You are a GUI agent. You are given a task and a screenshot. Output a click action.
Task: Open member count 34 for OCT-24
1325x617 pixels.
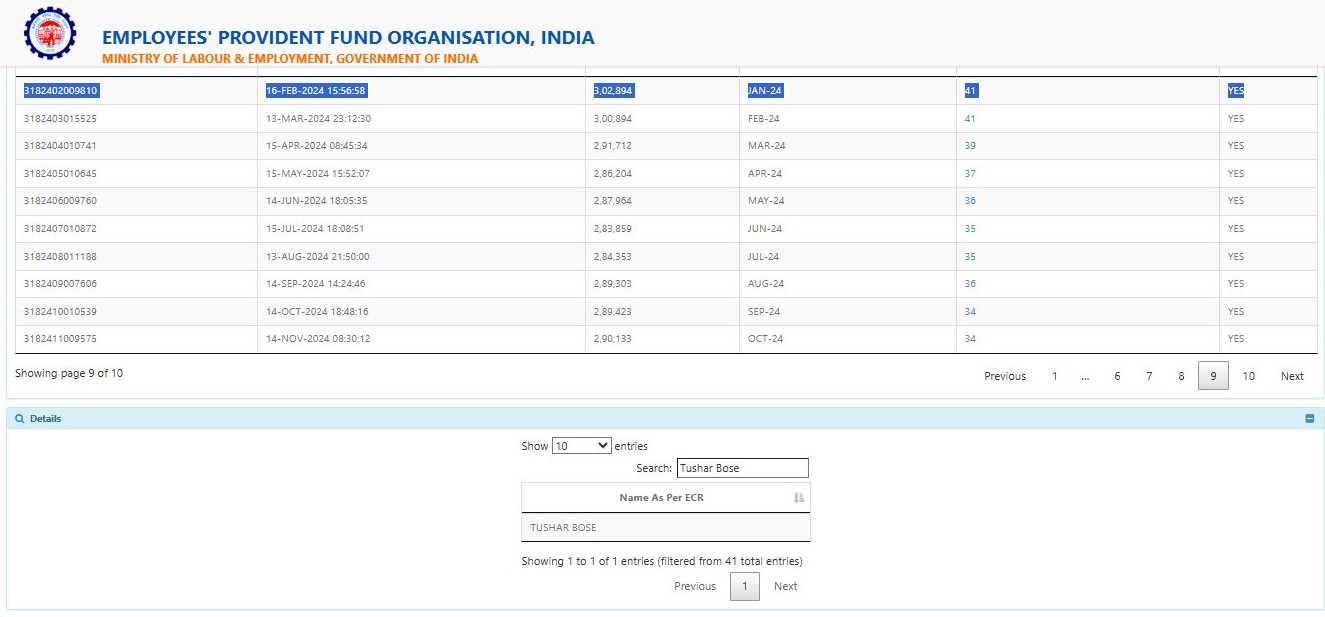(970, 339)
